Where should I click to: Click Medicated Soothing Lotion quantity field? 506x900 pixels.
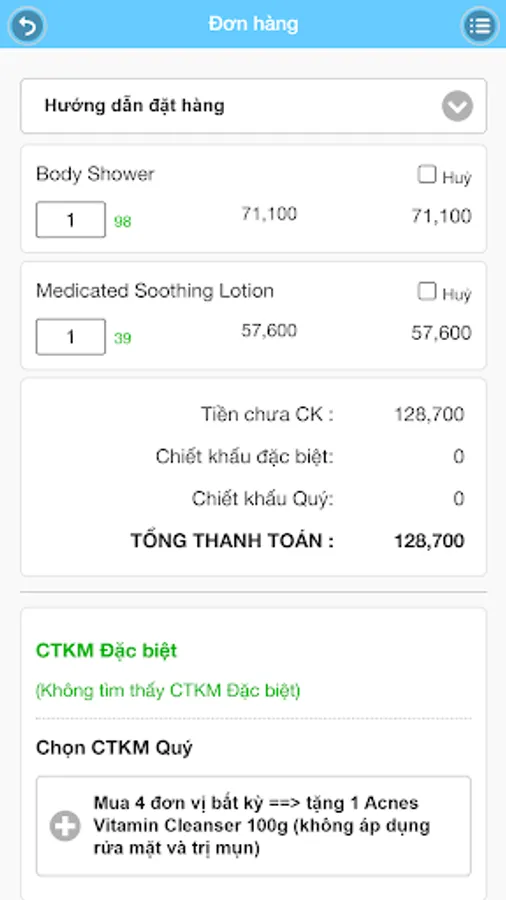[71, 336]
